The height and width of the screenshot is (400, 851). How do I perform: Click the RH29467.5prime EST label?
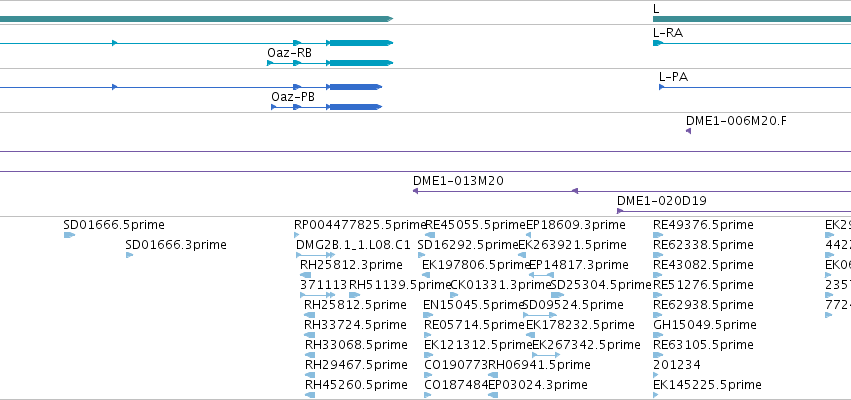pos(356,365)
